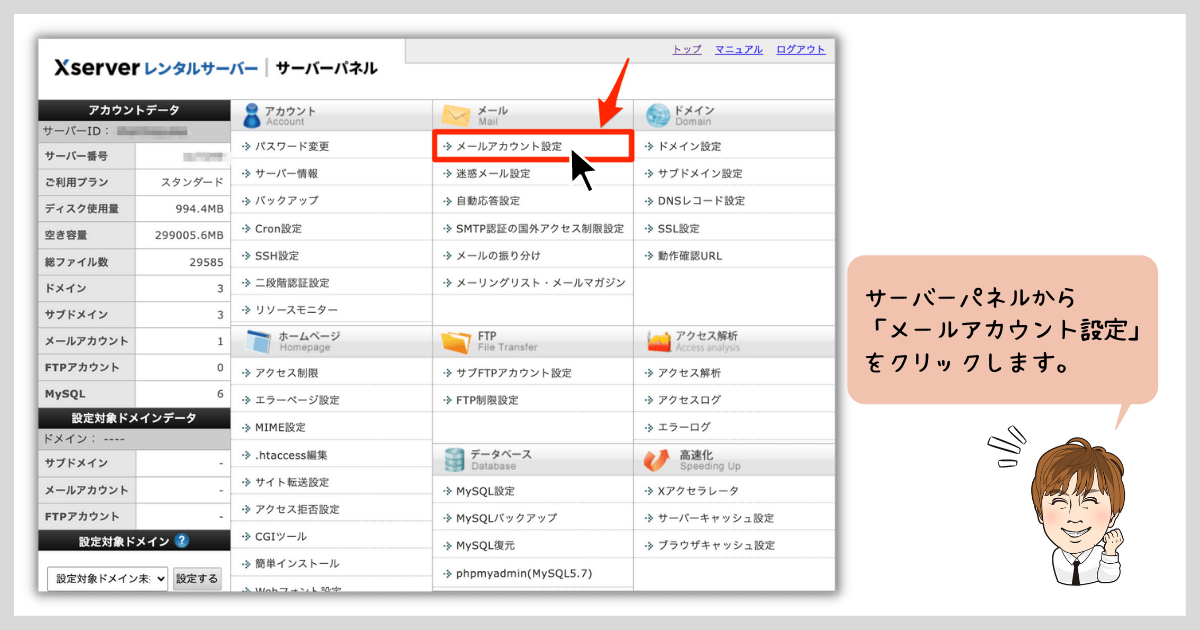Click the ログアウト link

coord(800,50)
